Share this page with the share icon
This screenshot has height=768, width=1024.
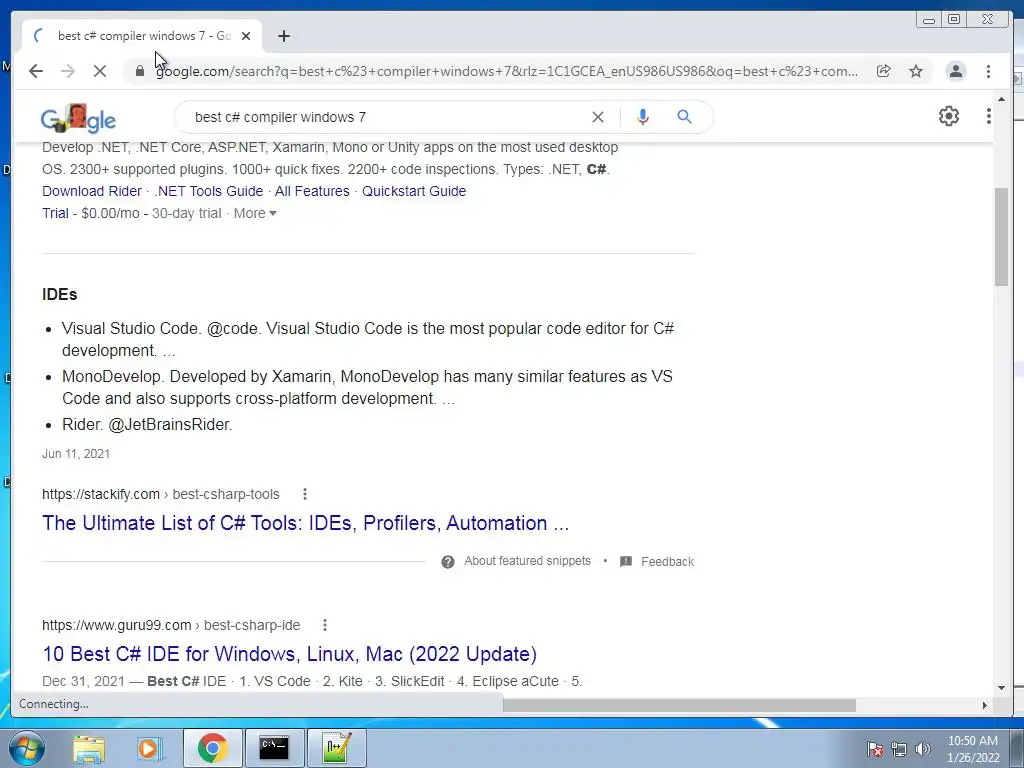[884, 71]
